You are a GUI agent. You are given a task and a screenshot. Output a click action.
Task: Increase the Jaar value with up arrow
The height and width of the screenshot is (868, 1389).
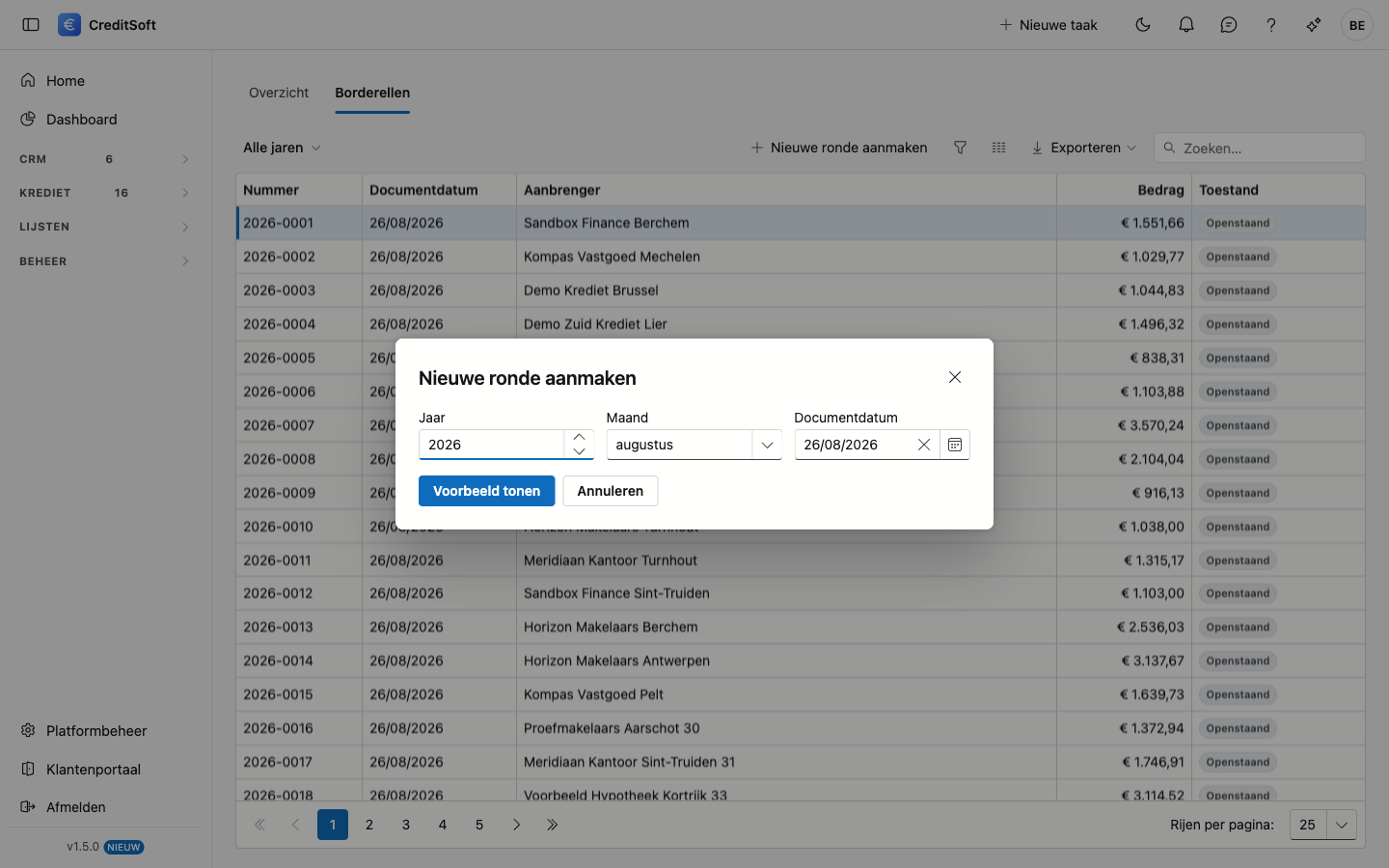click(x=579, y=437)
